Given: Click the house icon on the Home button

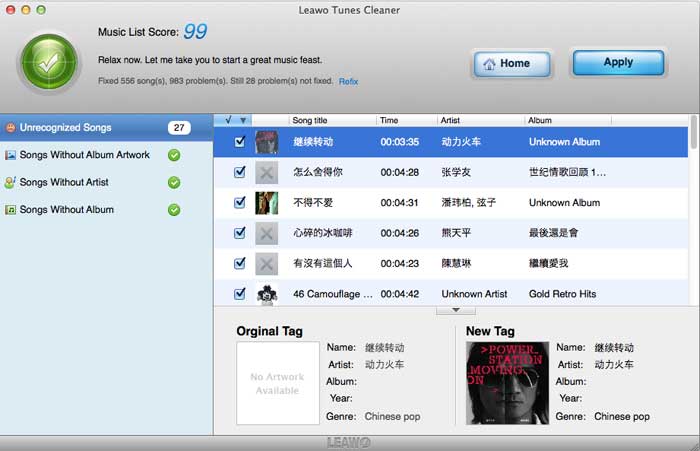Looking at the screenshot, I should point(489,64).
